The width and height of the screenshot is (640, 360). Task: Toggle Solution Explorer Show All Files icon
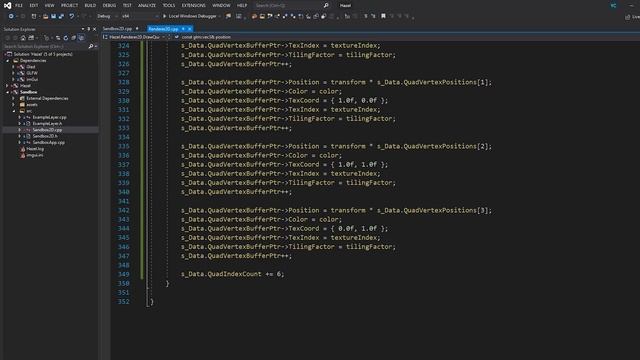pos(81,38)
